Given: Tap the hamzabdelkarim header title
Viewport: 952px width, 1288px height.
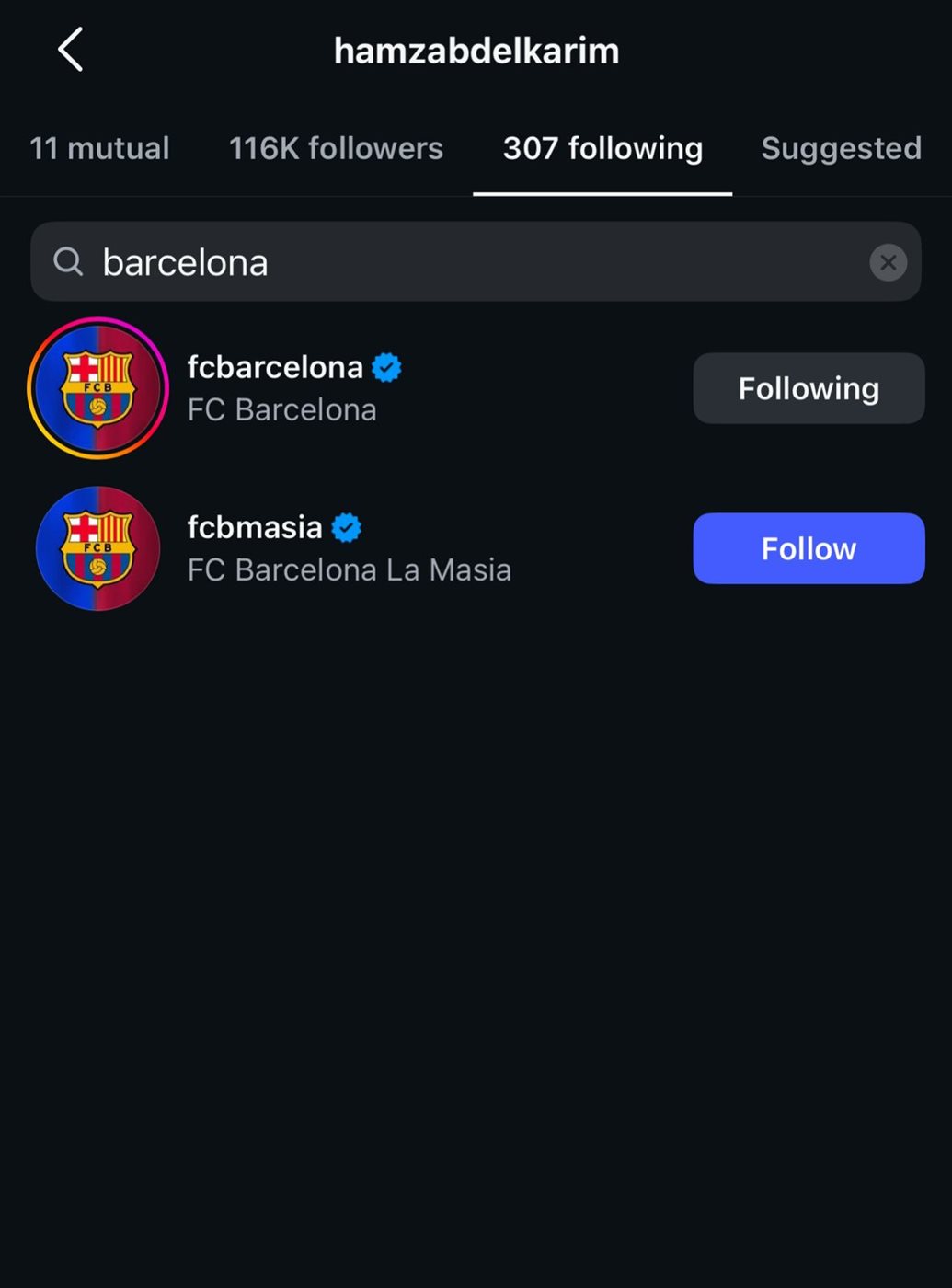Looking at the screenshot, I should tap(476, 51).
